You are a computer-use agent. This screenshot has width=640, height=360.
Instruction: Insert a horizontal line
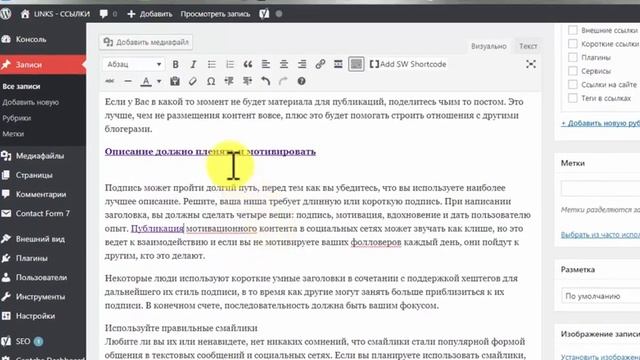(128, 81)
